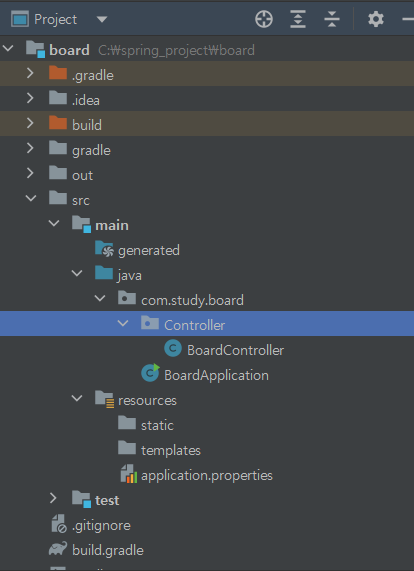Collapse the com.study.board package chevron
This screenshot has height=571, width=414.
[x=100, y=298]
